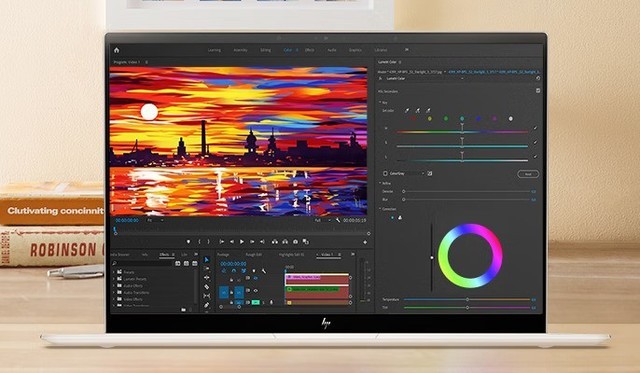Open Program monitor wrench settings
Screen dimensions: 640x373
pyautogui.click(x=338, y=220)
